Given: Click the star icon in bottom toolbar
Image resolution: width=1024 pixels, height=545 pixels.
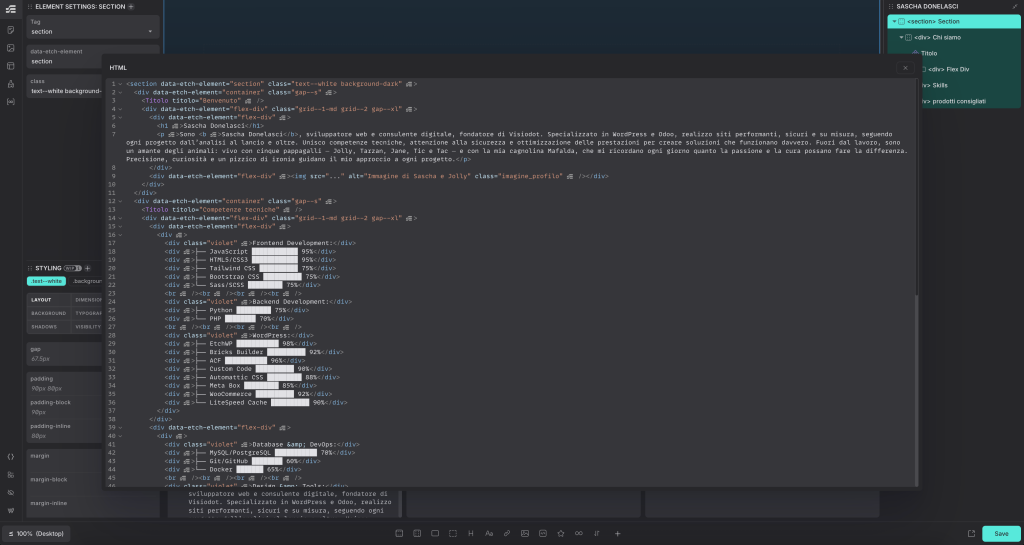Looking at the screenshot, I should coord(560,533).
